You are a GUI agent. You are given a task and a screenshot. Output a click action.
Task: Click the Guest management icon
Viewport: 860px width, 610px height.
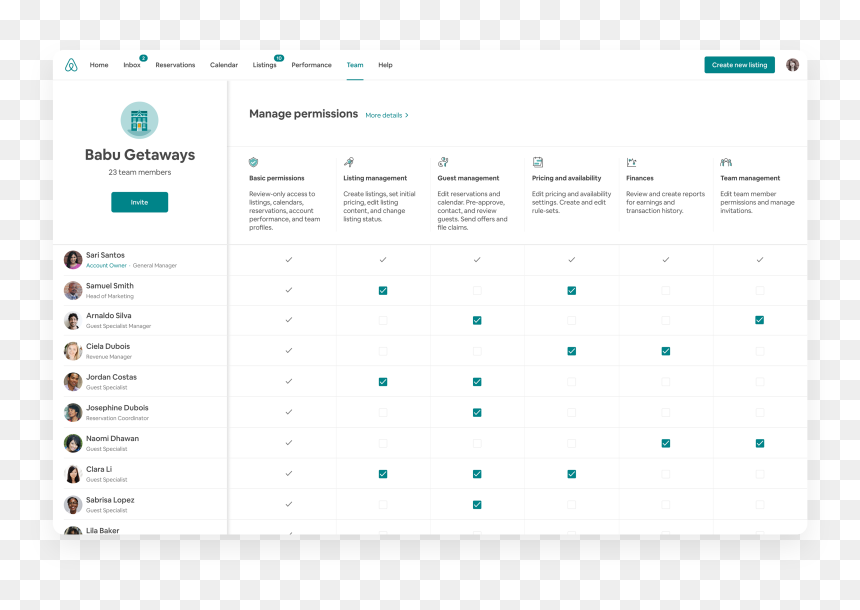443,162
